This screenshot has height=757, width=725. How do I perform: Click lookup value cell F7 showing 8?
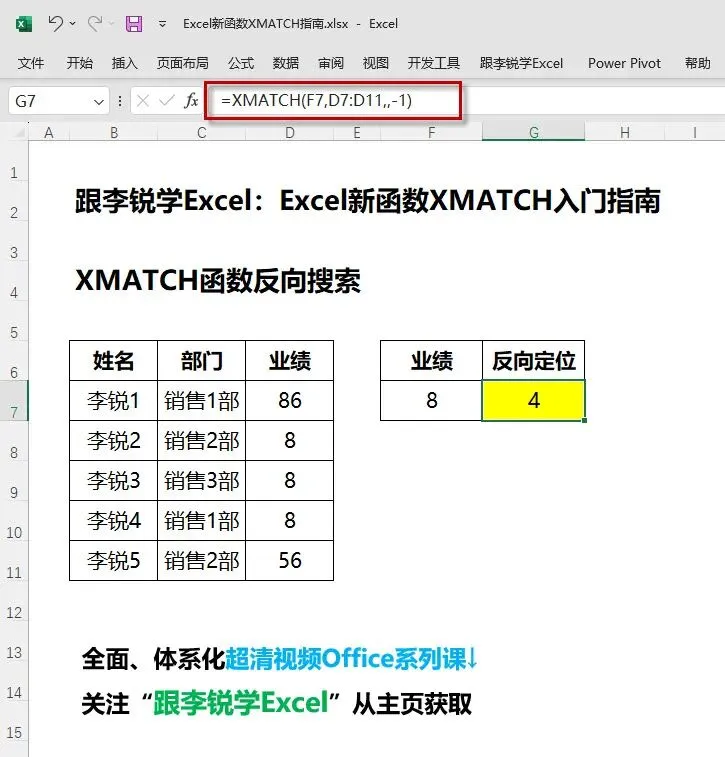(432, 401)
